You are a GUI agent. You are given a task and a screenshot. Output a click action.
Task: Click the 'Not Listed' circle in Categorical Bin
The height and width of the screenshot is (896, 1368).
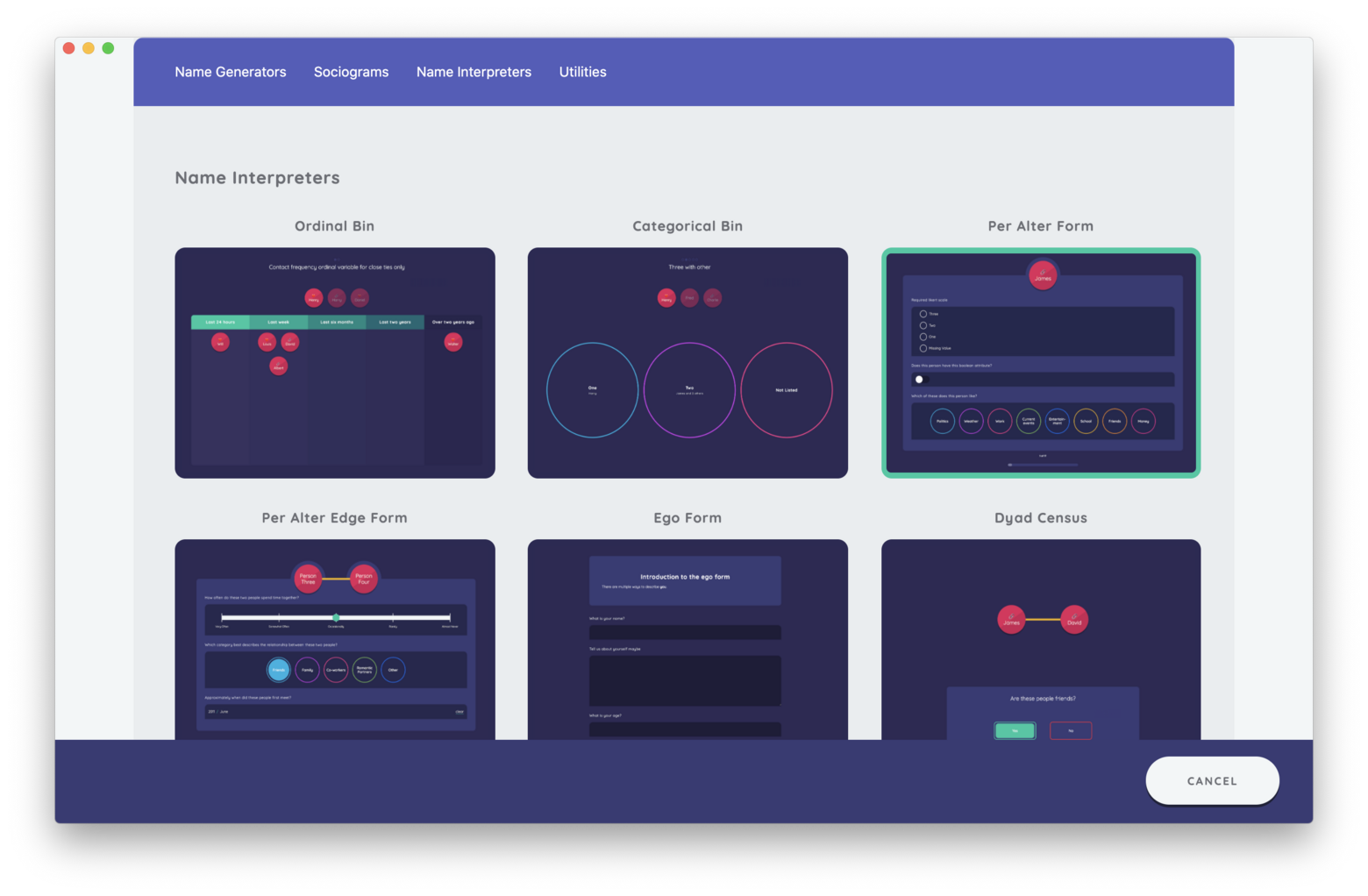(x=786, y=390)
